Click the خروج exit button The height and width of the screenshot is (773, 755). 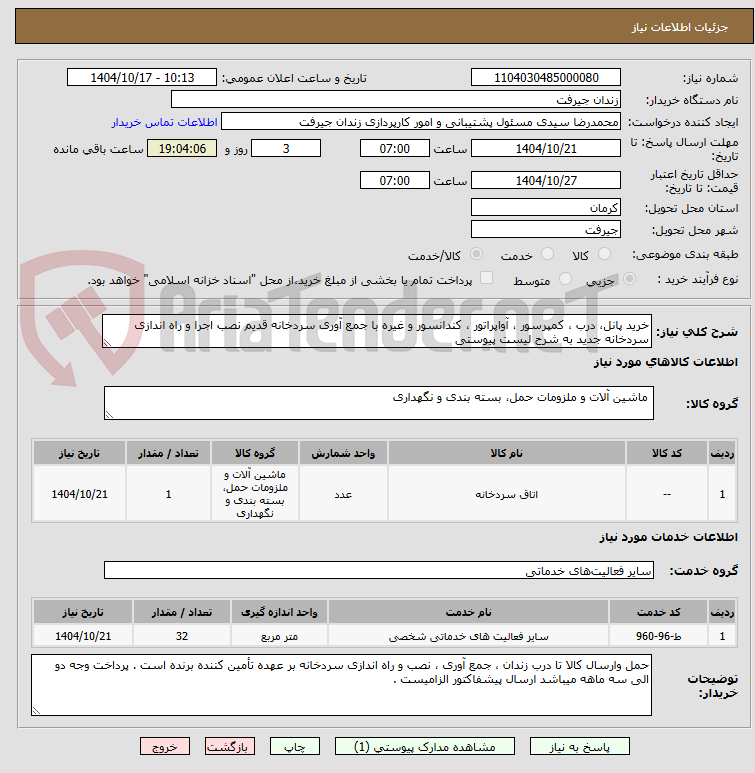pyautogui.click(x=165, y=746)
